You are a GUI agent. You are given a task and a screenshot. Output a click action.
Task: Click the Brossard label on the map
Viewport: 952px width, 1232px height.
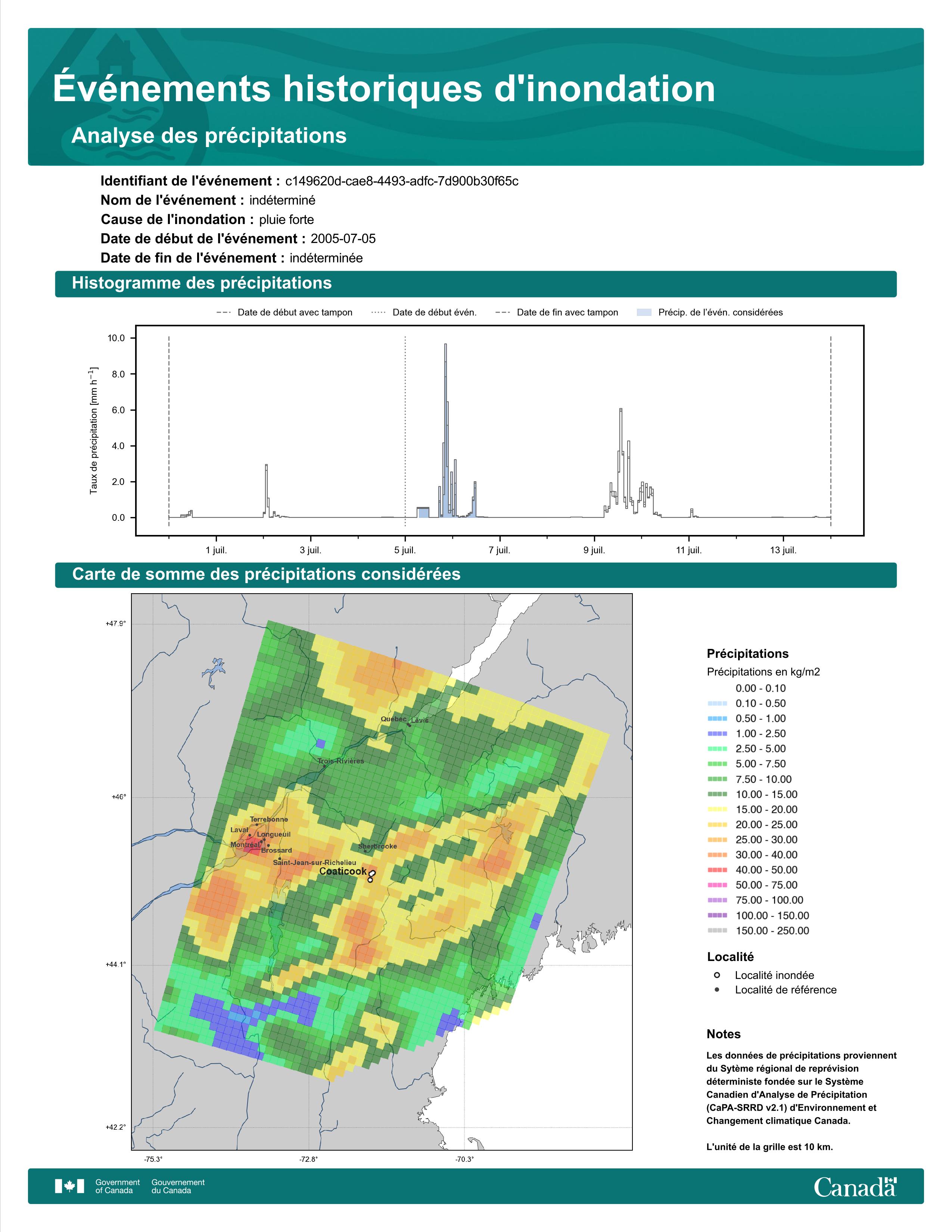(276, 850)
